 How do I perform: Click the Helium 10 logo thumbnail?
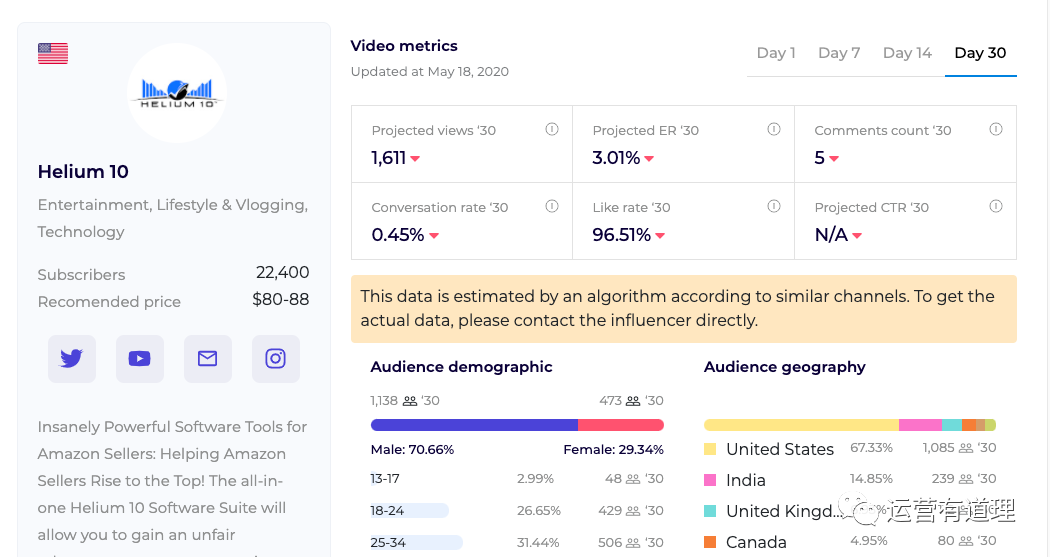pos(177,94)
